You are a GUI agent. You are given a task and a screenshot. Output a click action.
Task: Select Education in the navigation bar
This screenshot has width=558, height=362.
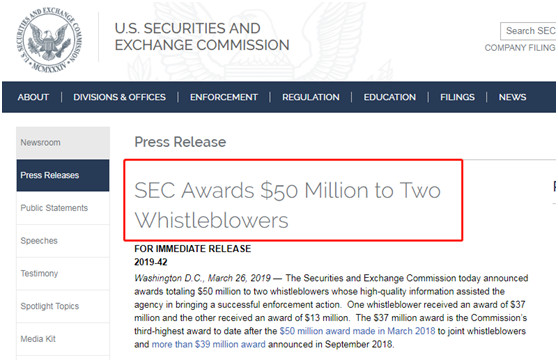pos(389,97)
